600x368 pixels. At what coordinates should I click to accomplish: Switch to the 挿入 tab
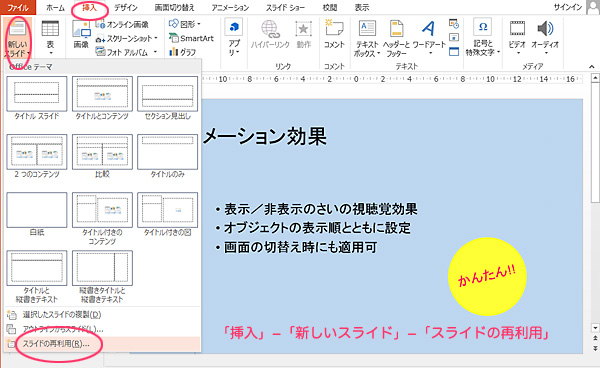click(x=90, y=7)
